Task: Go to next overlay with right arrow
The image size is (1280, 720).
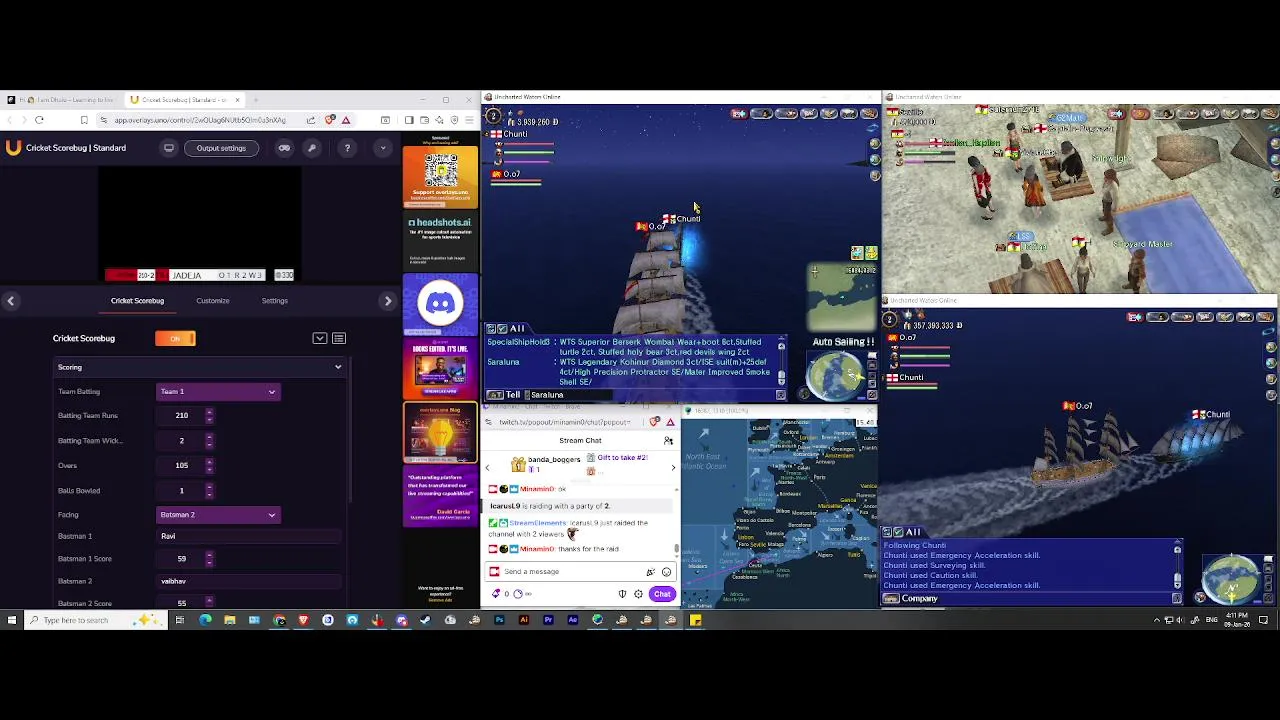Action: tap(388, 301)
